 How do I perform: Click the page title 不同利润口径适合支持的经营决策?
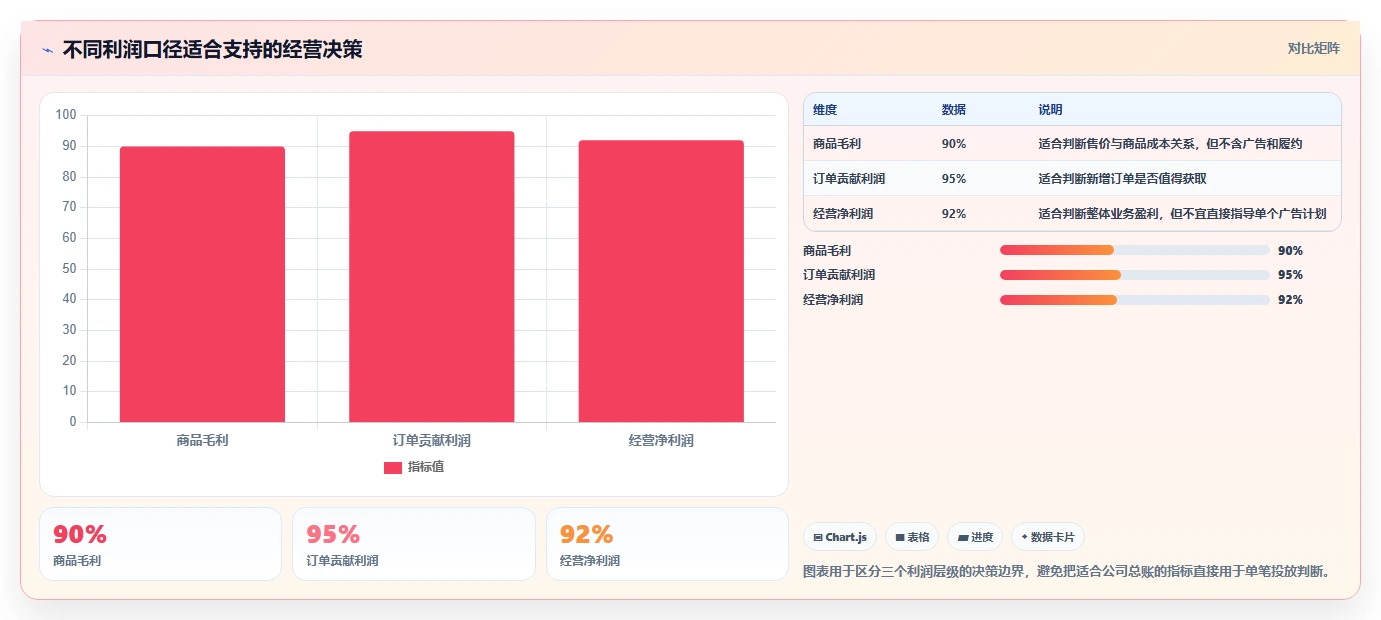[212, 49]
